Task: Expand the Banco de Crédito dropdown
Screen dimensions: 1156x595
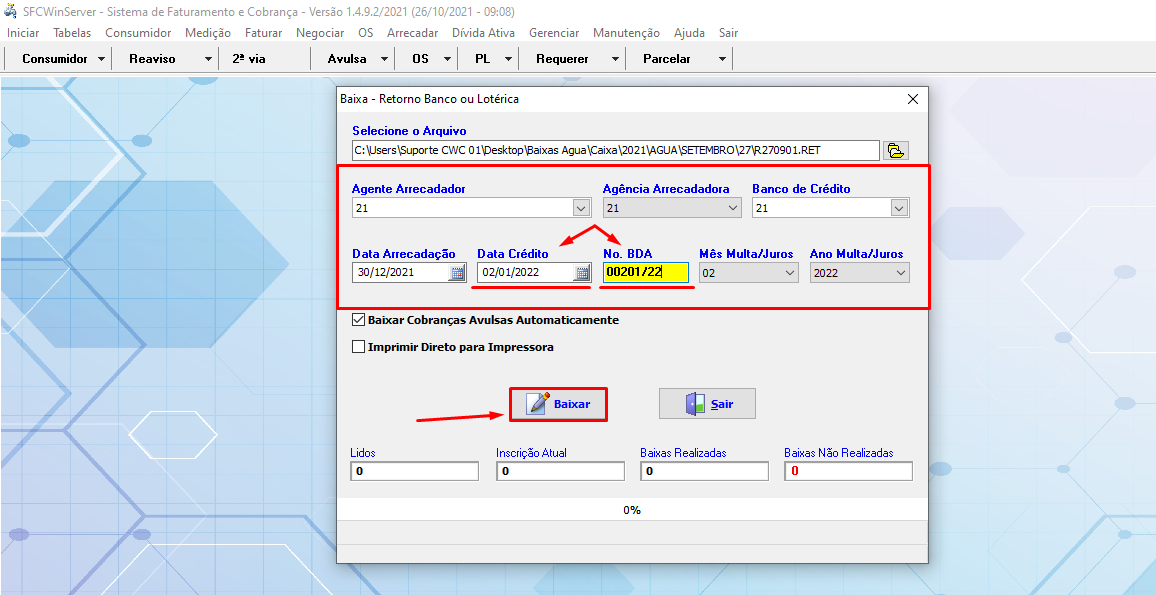Action: [x=899, y=208]
